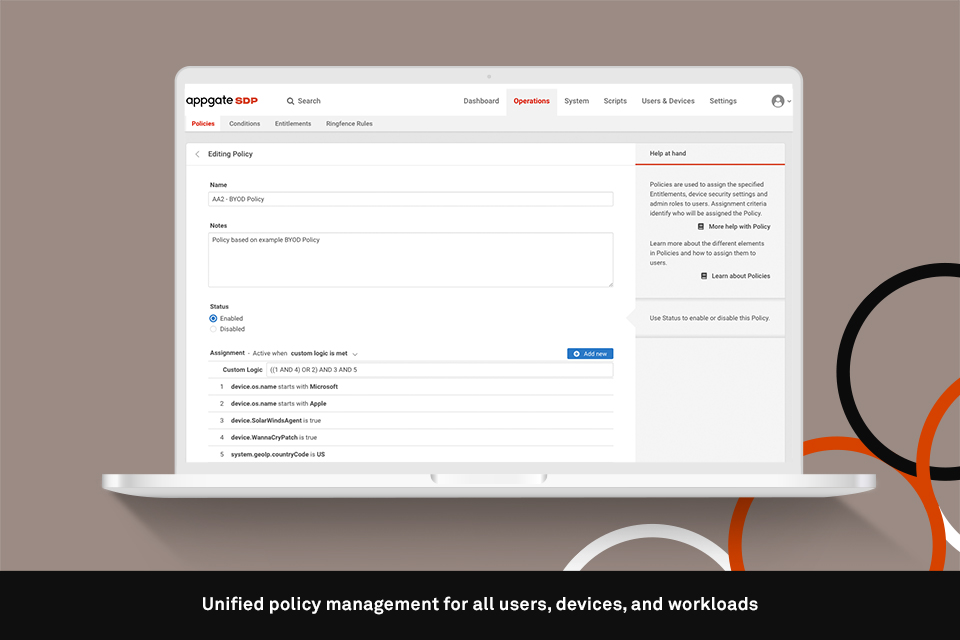Open the Entitlements tab
This screenshot has height=640, width=960.
coord(293,123)
